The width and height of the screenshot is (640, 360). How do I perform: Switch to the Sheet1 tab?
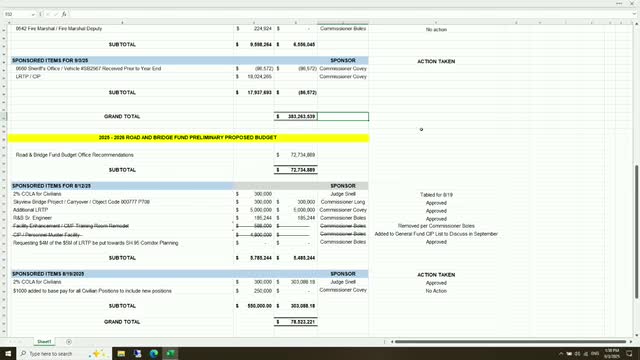(44, 342)
